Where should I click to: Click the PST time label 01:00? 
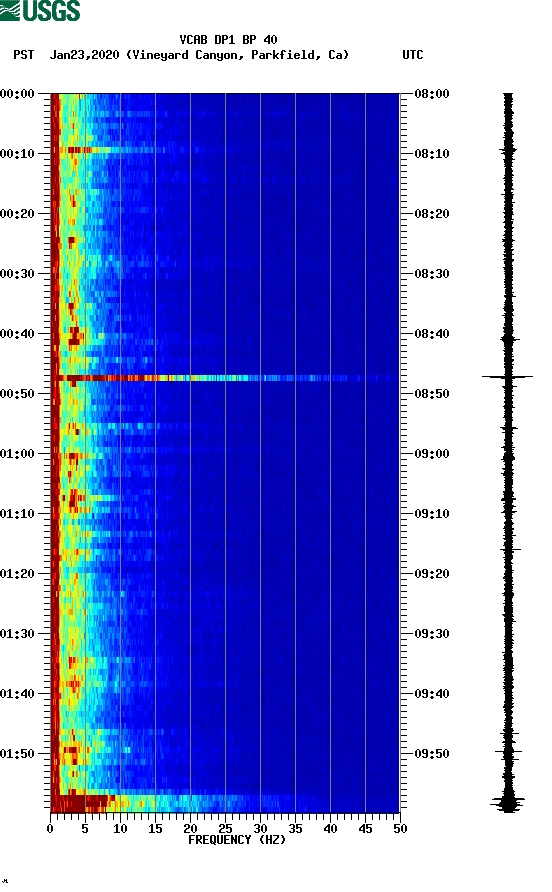coord(18,454)
